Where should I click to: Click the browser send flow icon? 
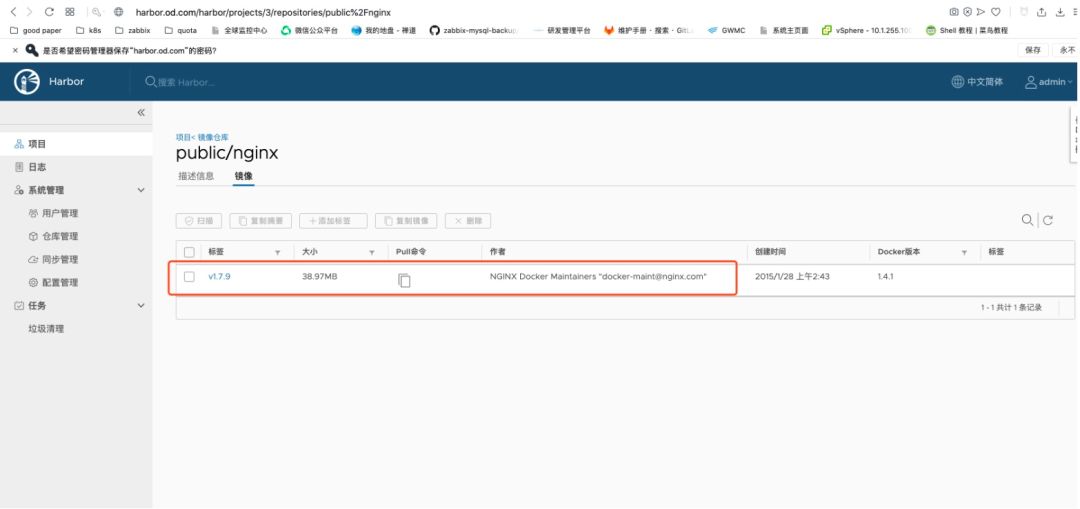click(981, 12)
